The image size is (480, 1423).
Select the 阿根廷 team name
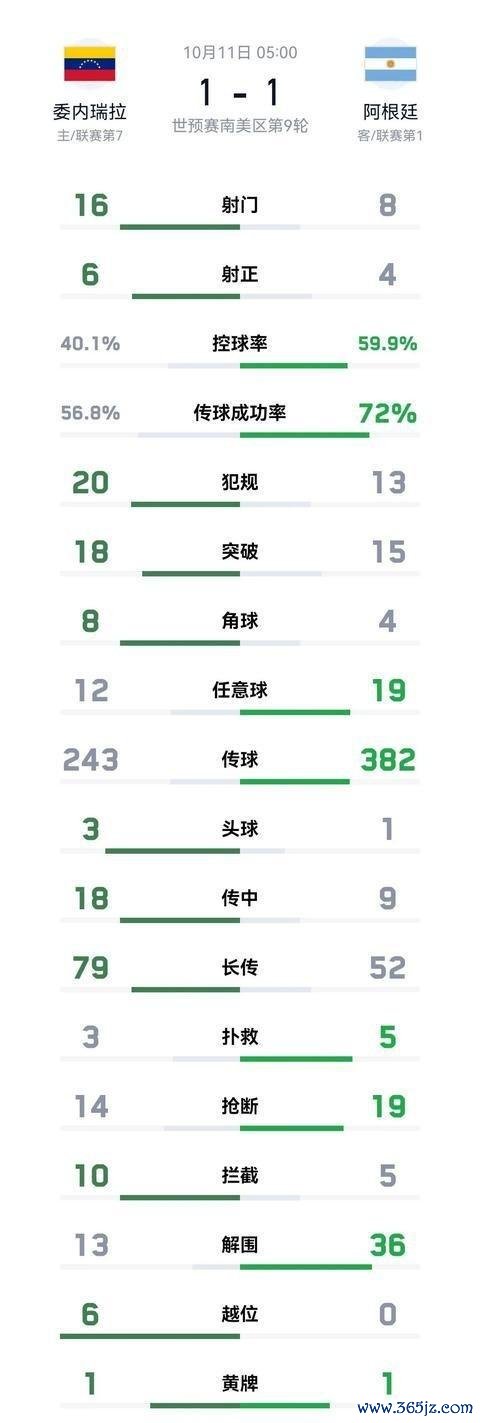[390, 112]
